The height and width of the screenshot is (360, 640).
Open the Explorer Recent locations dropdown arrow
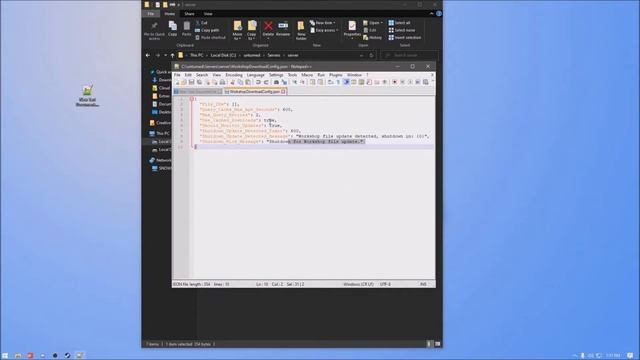tap(165, 56)
